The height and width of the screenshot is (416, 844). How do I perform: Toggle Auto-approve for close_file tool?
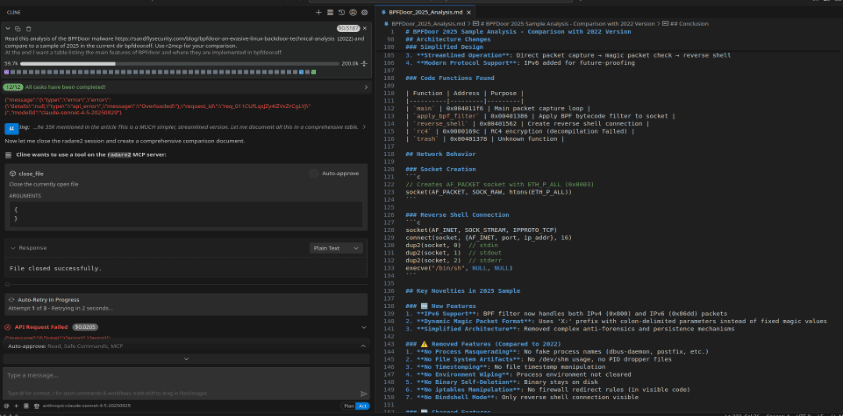(x=315, y=173)
